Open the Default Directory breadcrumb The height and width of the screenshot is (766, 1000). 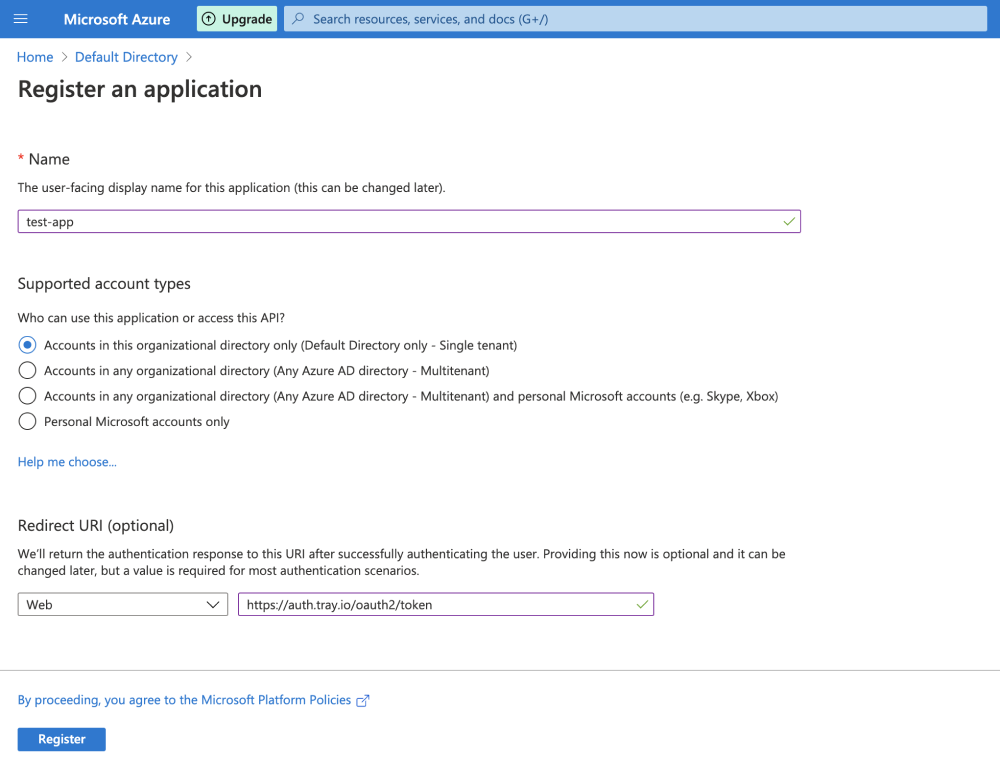(x=126, y=57)
